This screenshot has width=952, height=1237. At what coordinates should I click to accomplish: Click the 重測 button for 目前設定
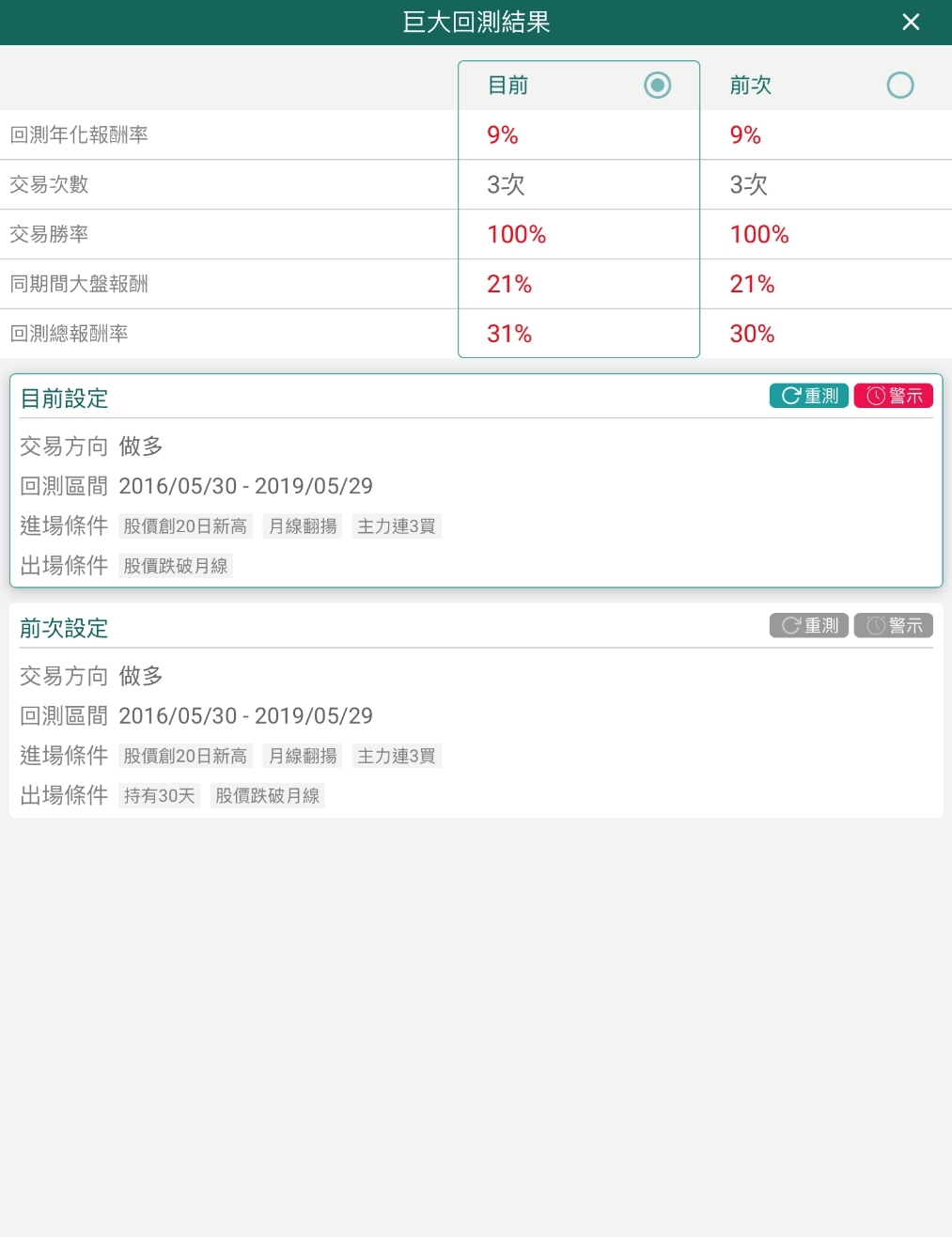(808, 396)
